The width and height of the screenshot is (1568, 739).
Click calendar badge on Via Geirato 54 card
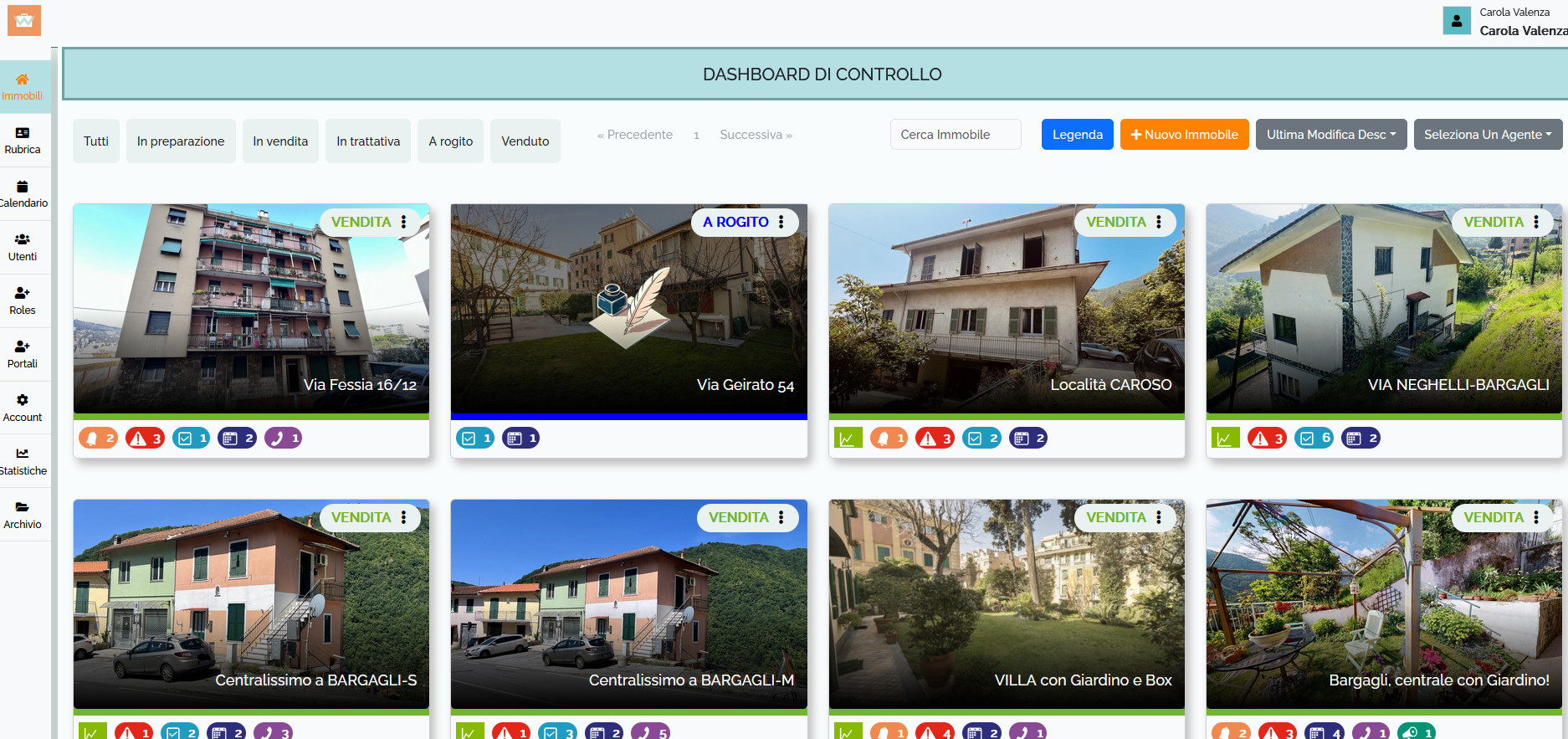pos(520,438)
